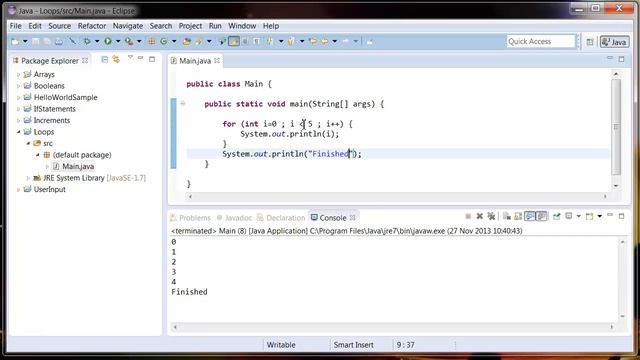The height and width of the screenshot is (360, 640).
Task: Start the Debug launch button
Action: [87, 41]
